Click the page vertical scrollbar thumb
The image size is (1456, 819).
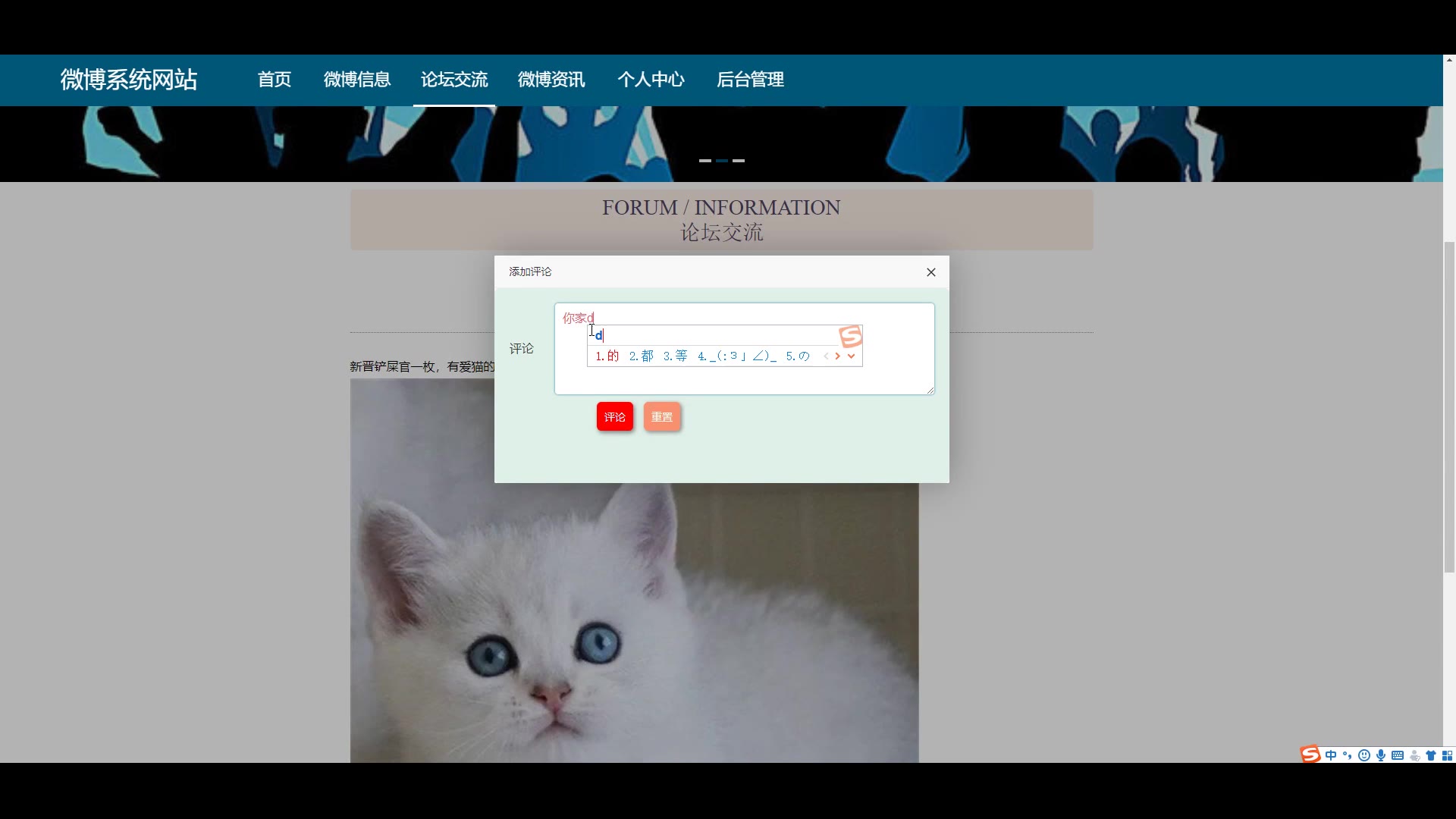[1449, 407]
